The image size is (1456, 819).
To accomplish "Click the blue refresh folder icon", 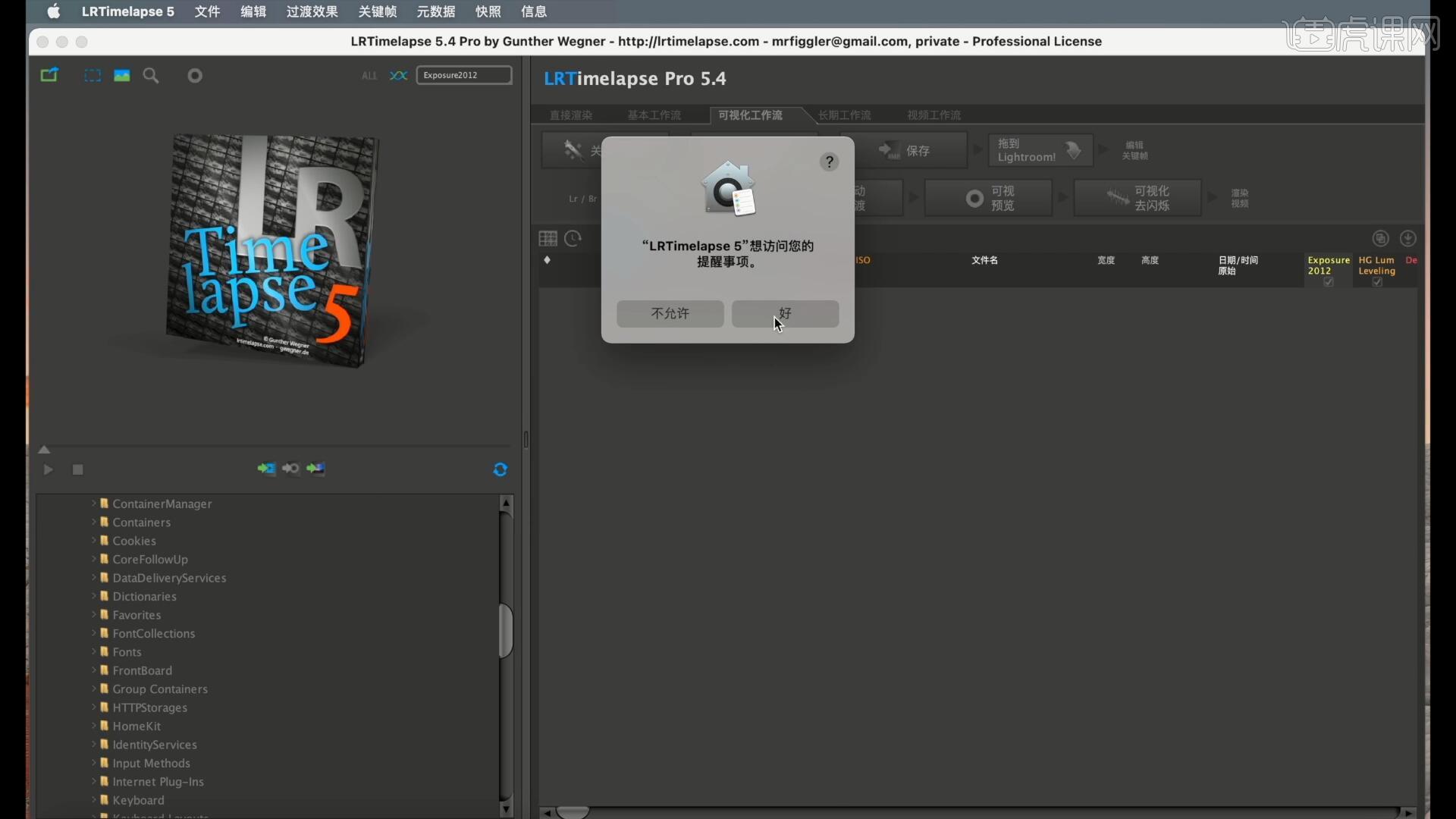I will (500, 469).
